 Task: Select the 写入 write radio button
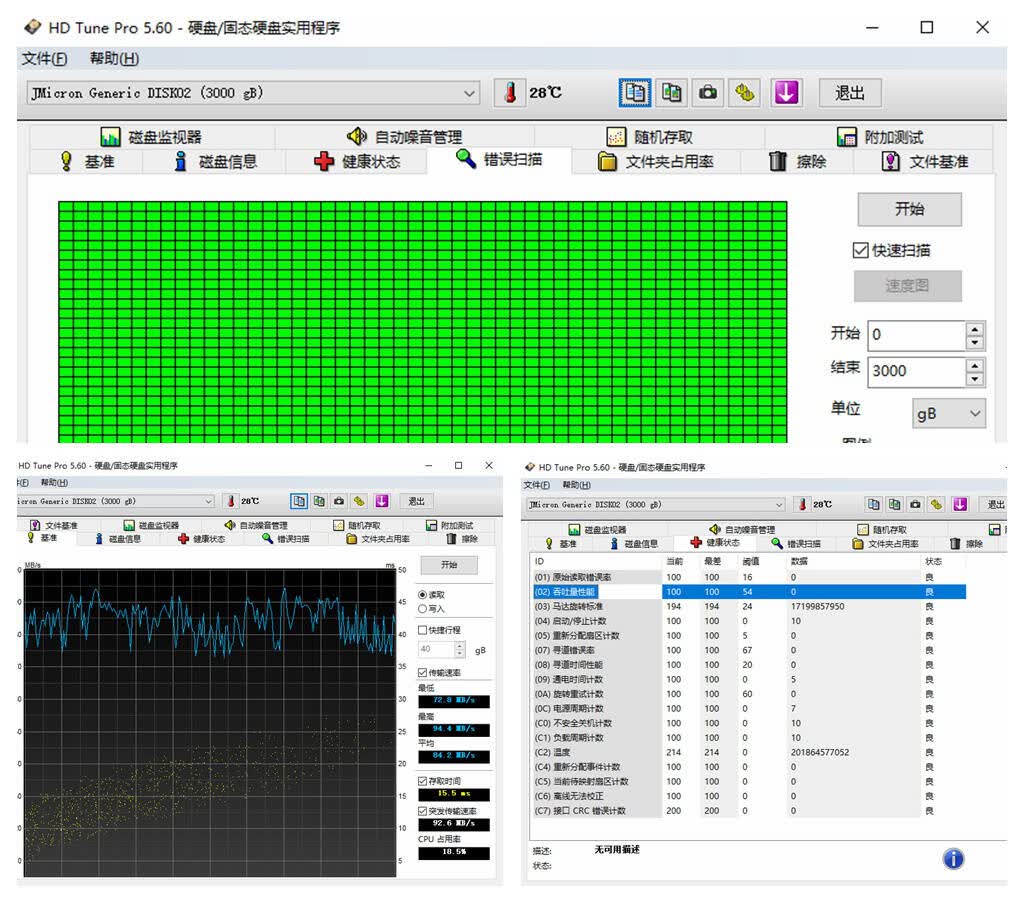point(423,609)
